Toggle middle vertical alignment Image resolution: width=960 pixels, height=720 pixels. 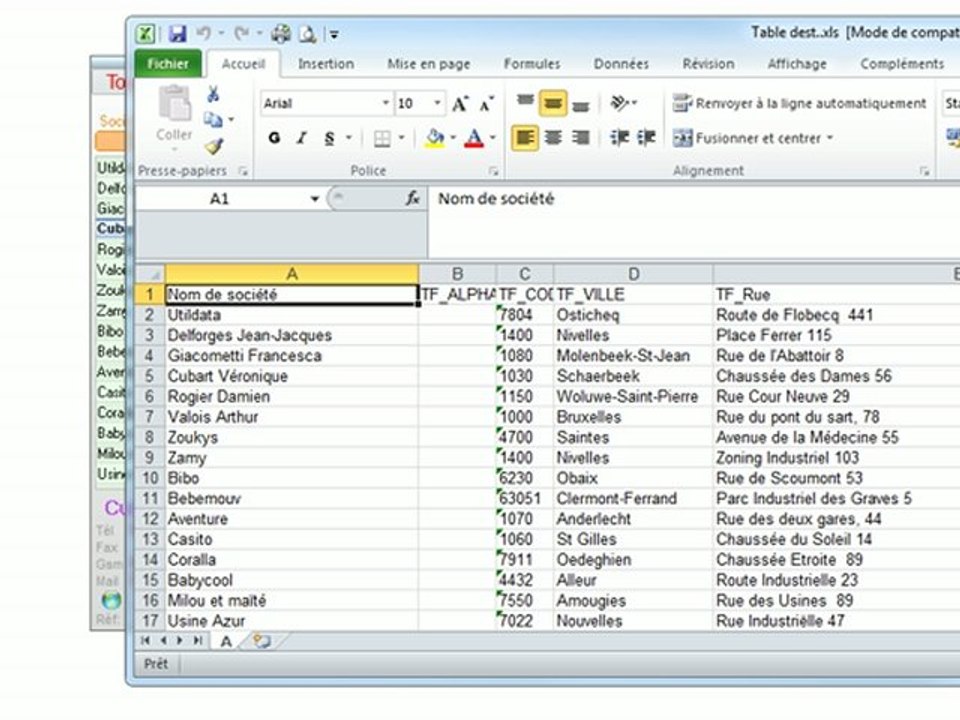(553, 103)
